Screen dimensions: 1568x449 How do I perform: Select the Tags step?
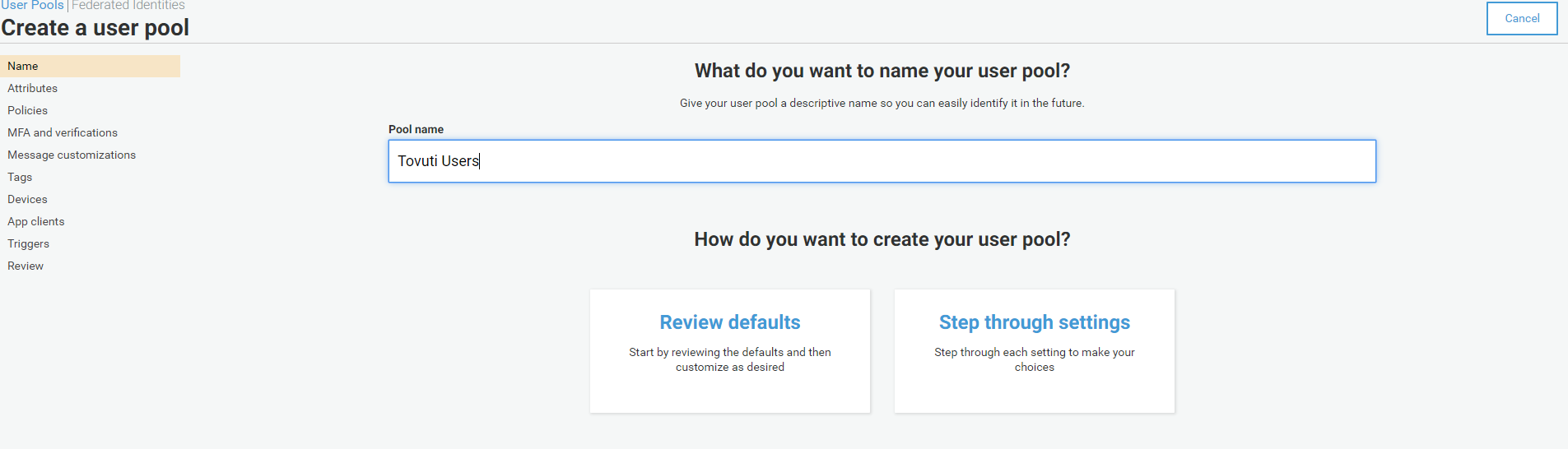pos(20,177)
